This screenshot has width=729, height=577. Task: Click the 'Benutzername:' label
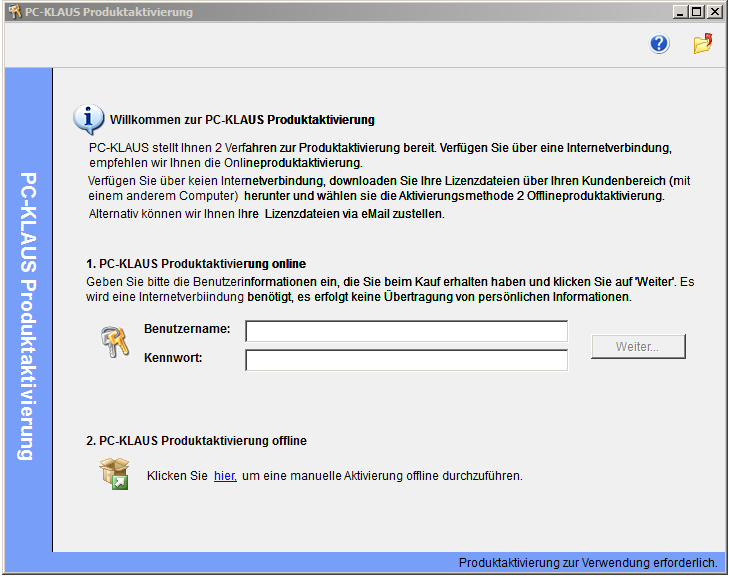tap(187, 329)
